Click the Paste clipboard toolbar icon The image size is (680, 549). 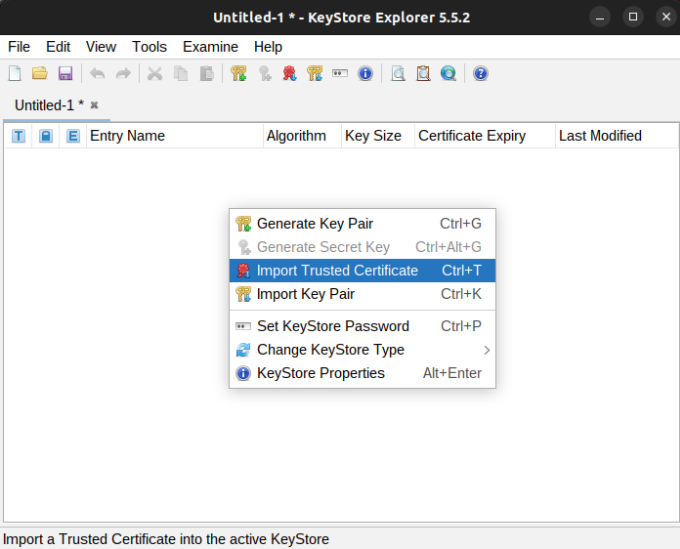click(207, 73)
